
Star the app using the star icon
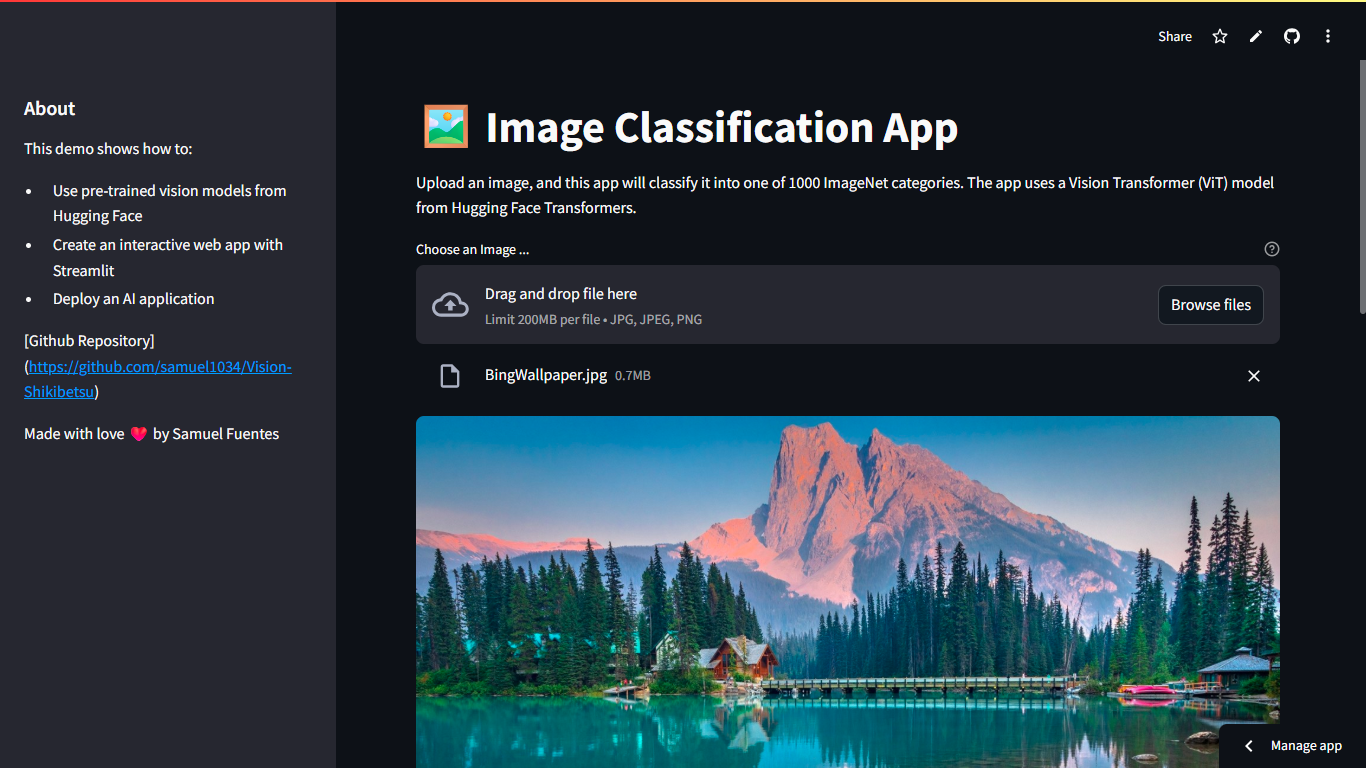[x=1219, y=36]
